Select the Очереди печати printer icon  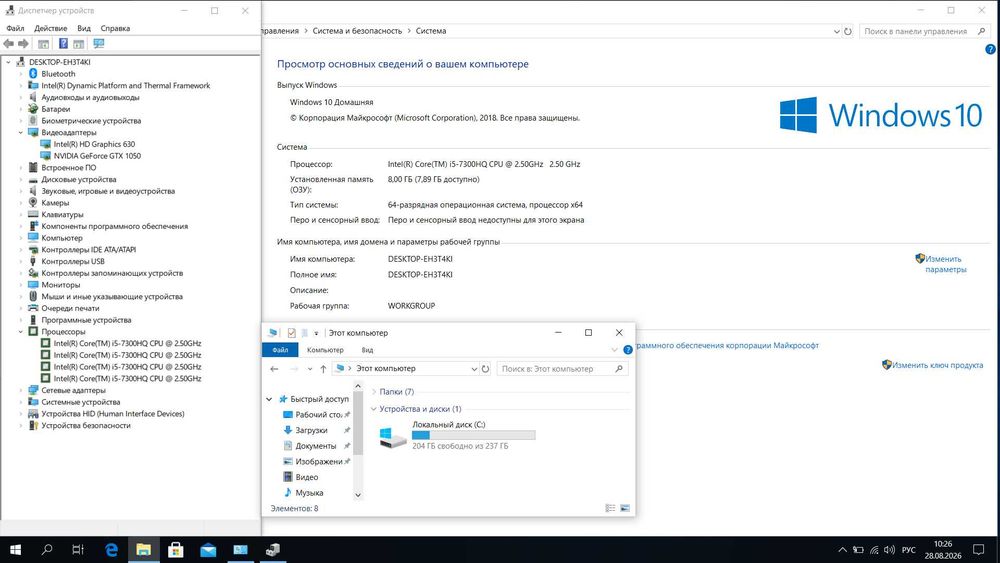[x=33, y=308]
